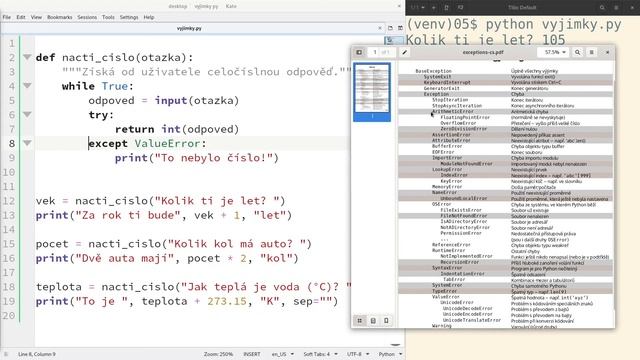
Task: Show thumbnails view in PDF sidebar
Action: 360,321
